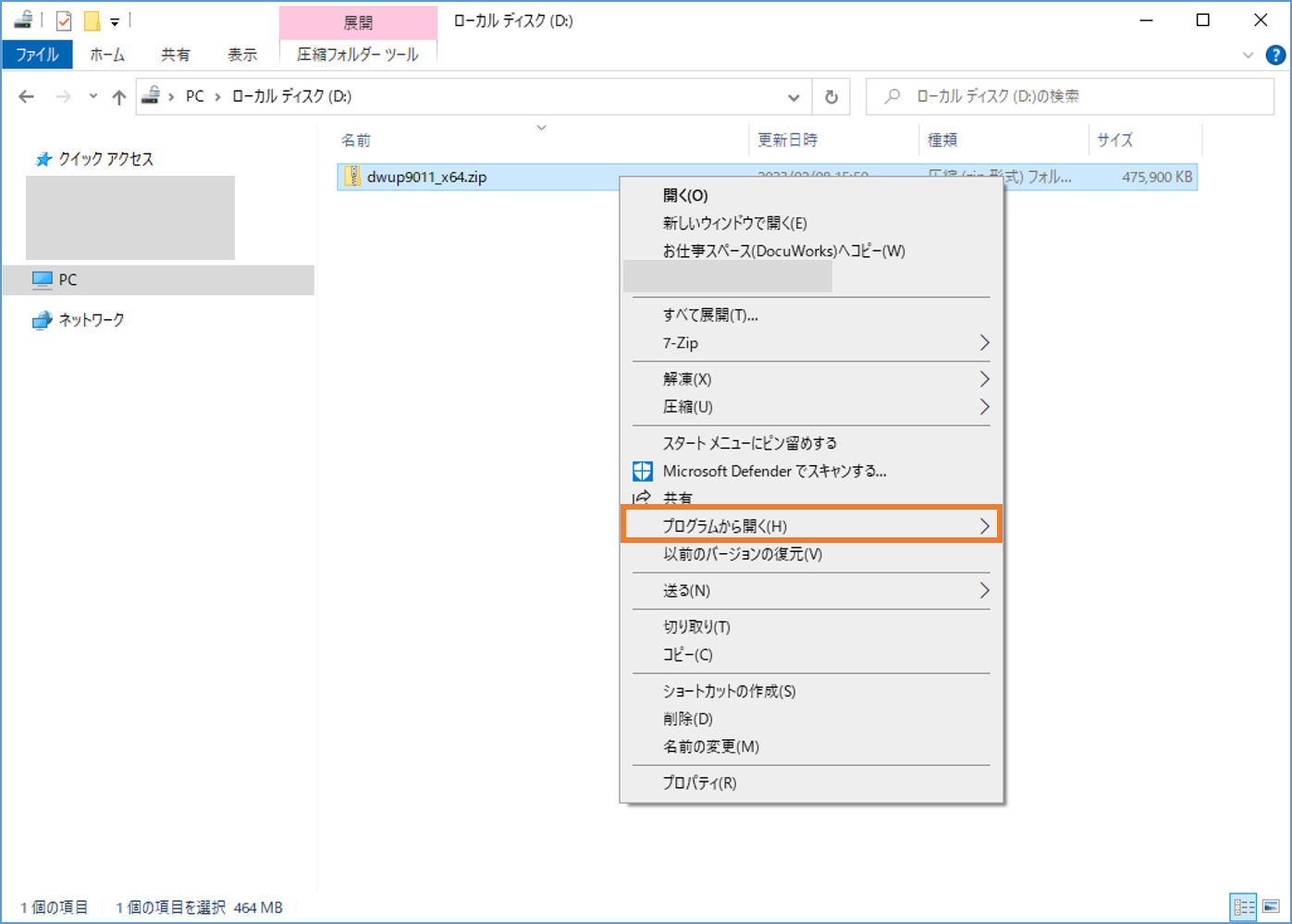Open the address bar history dropdown
This screenshot has height=924, width=1292.
(794, 96)
